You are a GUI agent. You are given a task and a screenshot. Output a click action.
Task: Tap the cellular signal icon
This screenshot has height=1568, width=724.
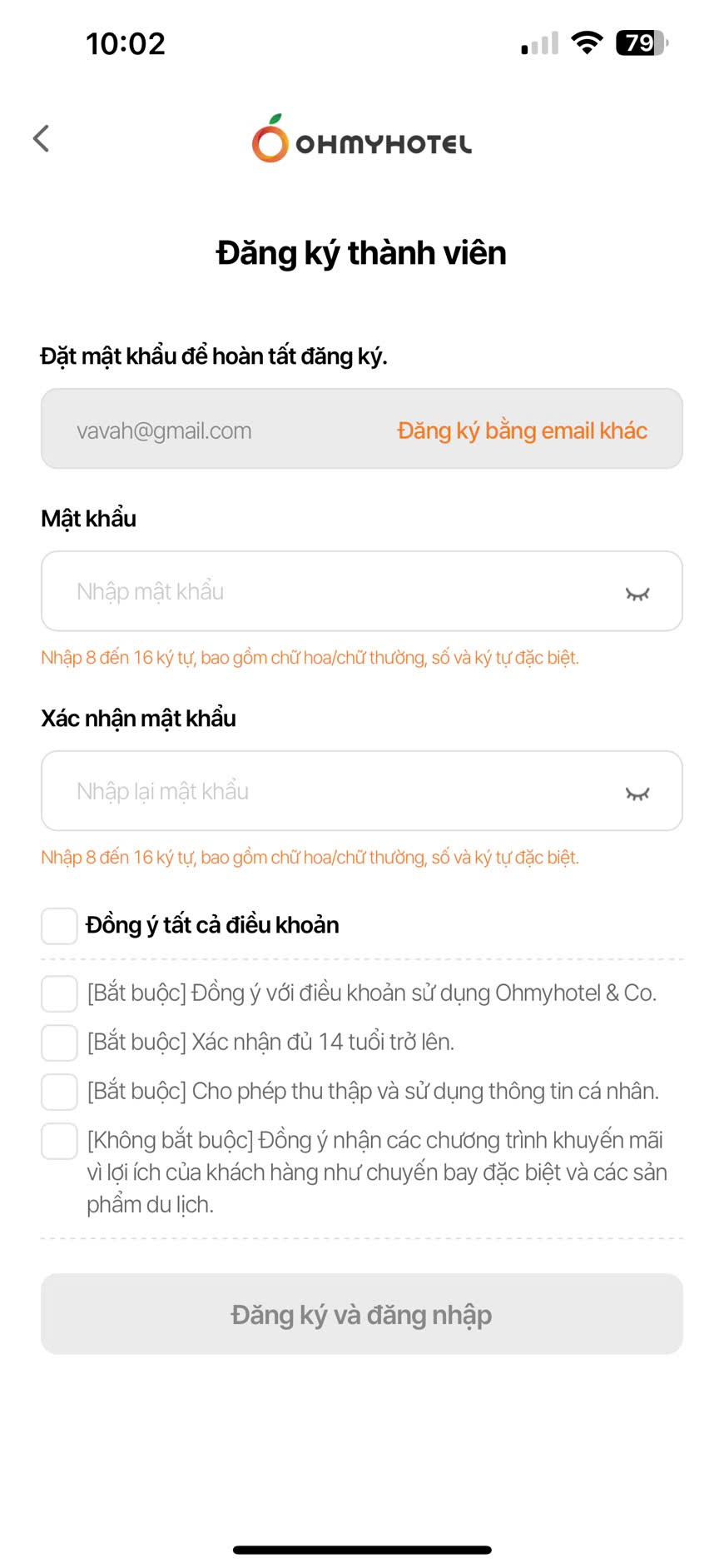(x=539, y=44)
